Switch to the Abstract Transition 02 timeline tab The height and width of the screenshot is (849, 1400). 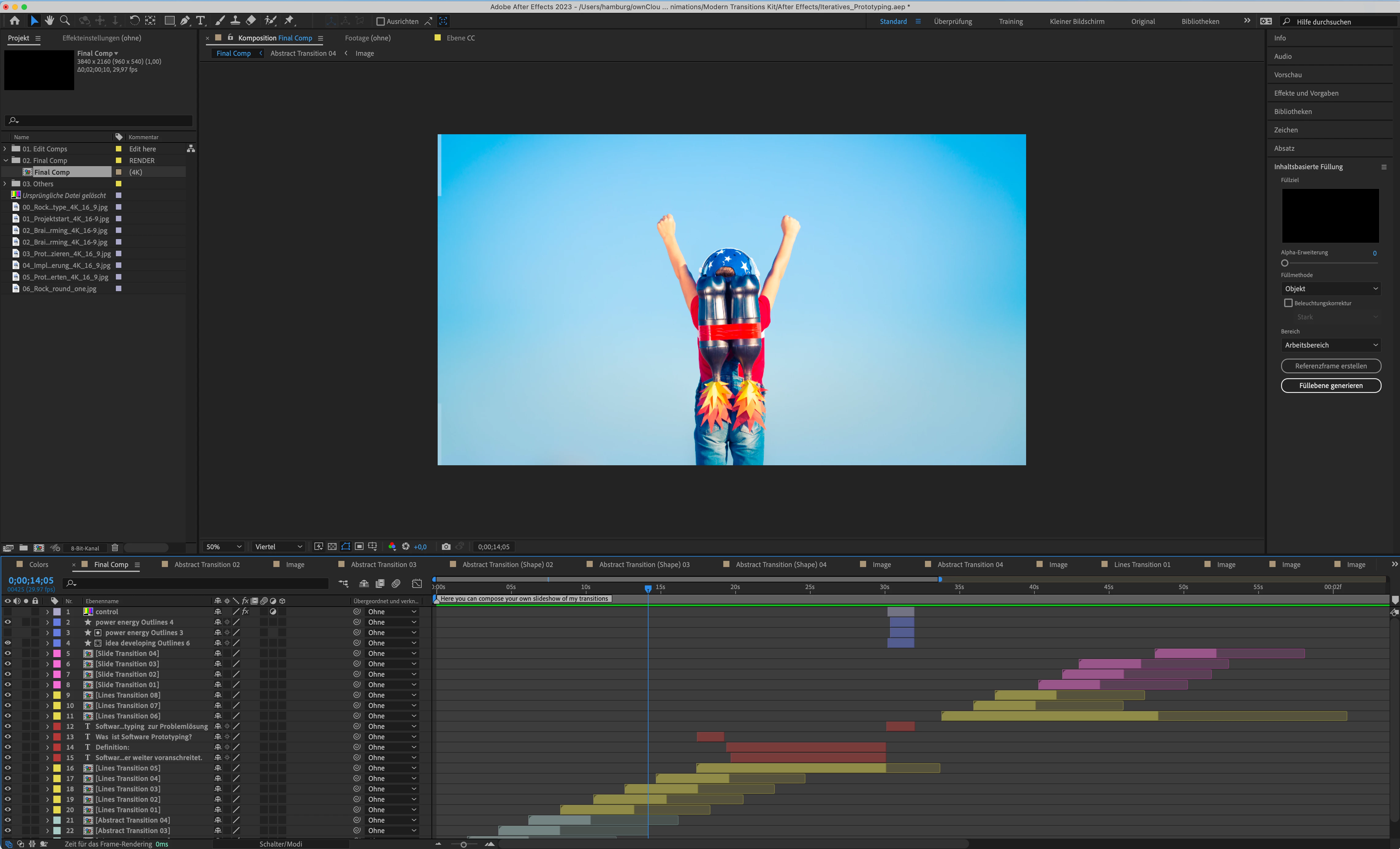click(207, 564)
